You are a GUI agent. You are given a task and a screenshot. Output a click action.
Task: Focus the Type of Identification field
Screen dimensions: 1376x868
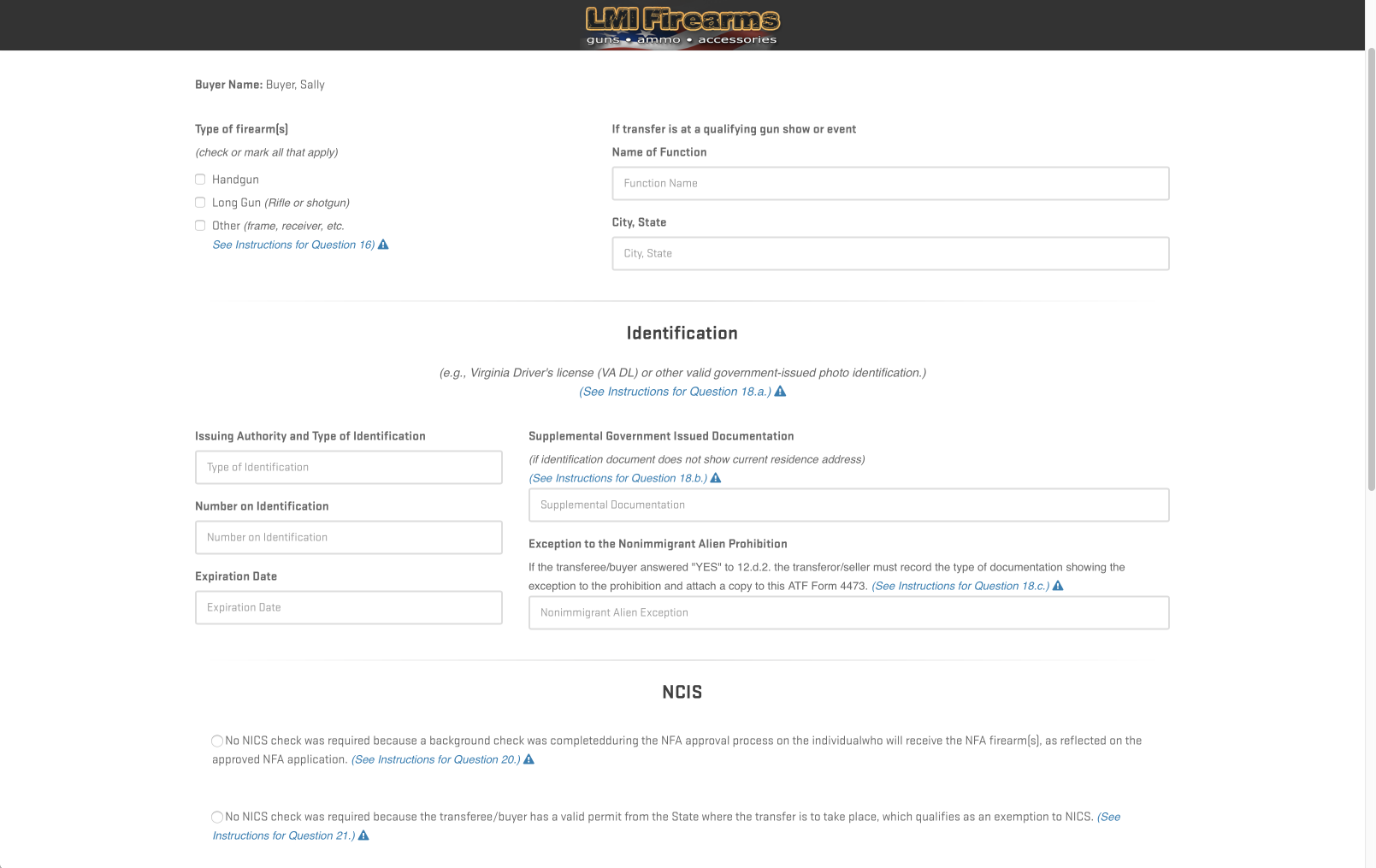[349, 468]
